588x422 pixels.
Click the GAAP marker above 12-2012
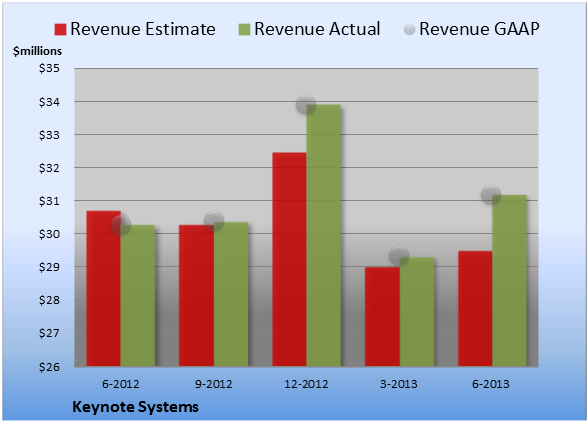(x=306, y=105)
